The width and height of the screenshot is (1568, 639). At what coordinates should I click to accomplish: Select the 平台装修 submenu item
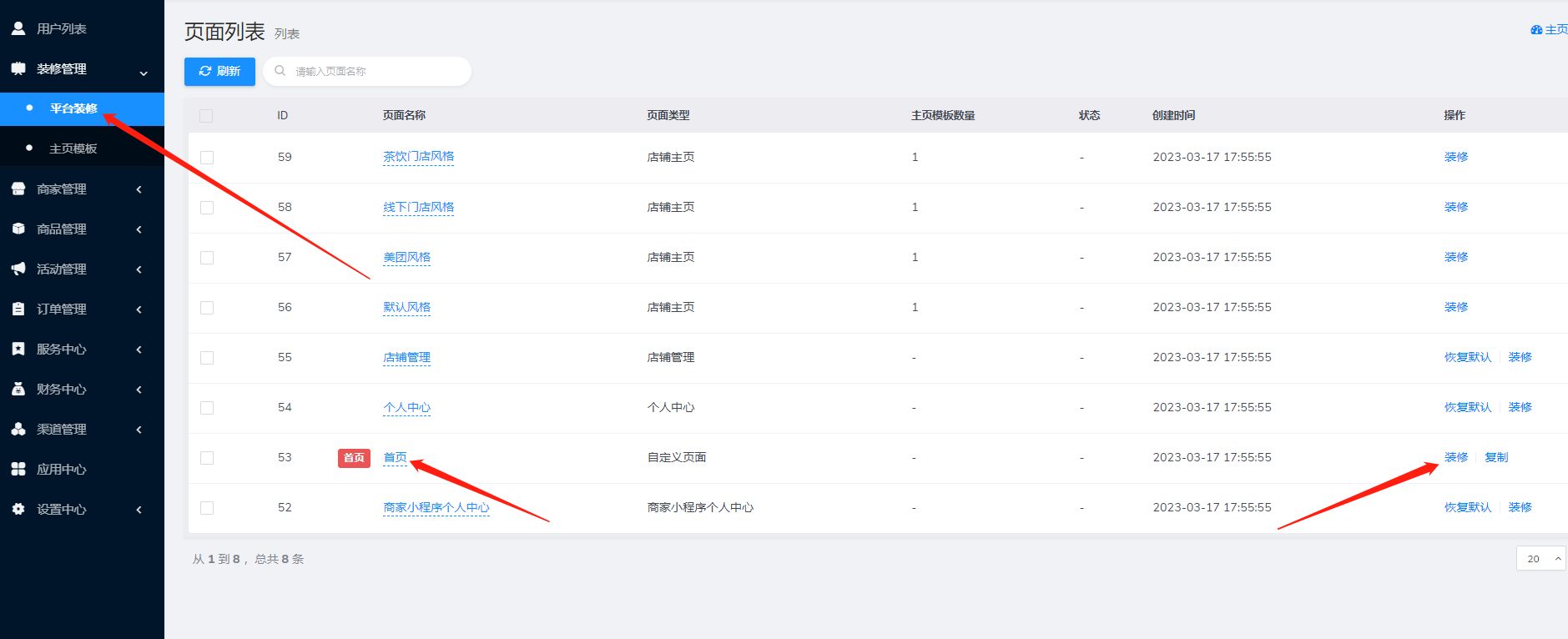[x=82, y=108]
